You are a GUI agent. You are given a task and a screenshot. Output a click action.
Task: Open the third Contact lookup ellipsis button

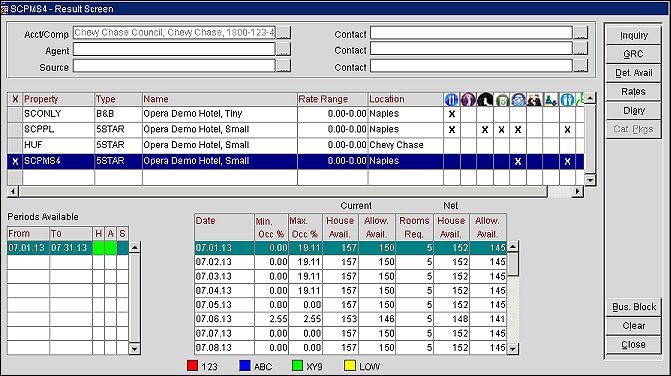581,66
